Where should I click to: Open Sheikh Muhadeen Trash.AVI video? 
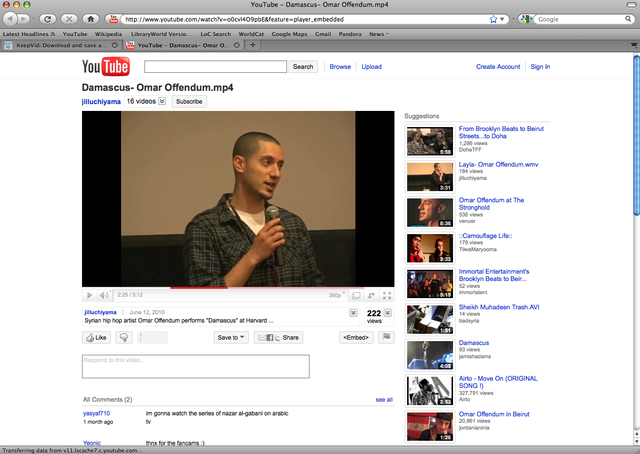pyautogui.click(x=499, y=307)
